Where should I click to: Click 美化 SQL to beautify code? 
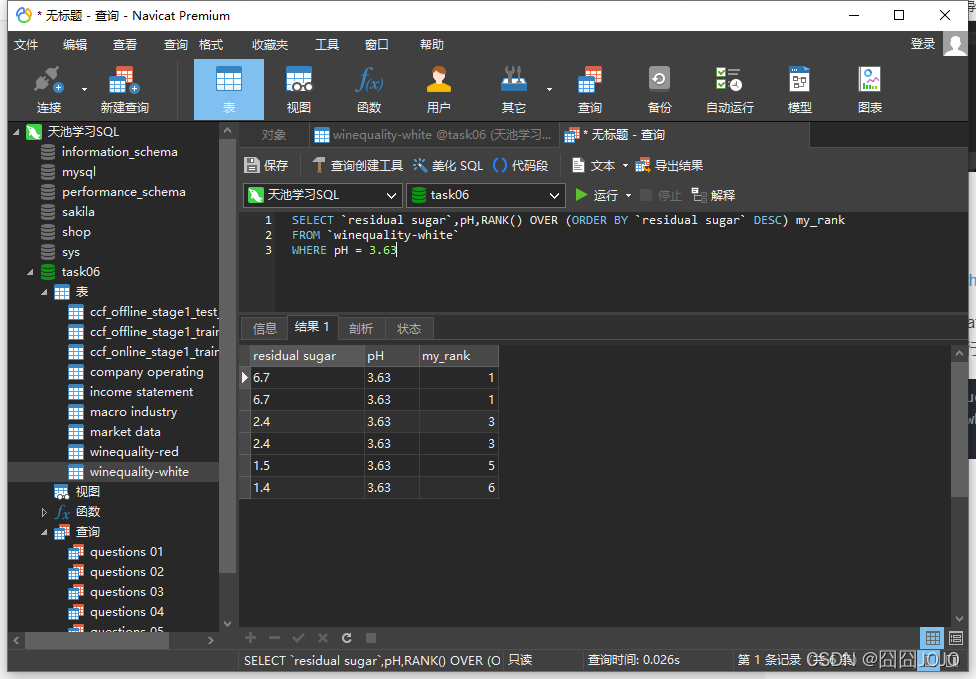click(x=448, y=166)
